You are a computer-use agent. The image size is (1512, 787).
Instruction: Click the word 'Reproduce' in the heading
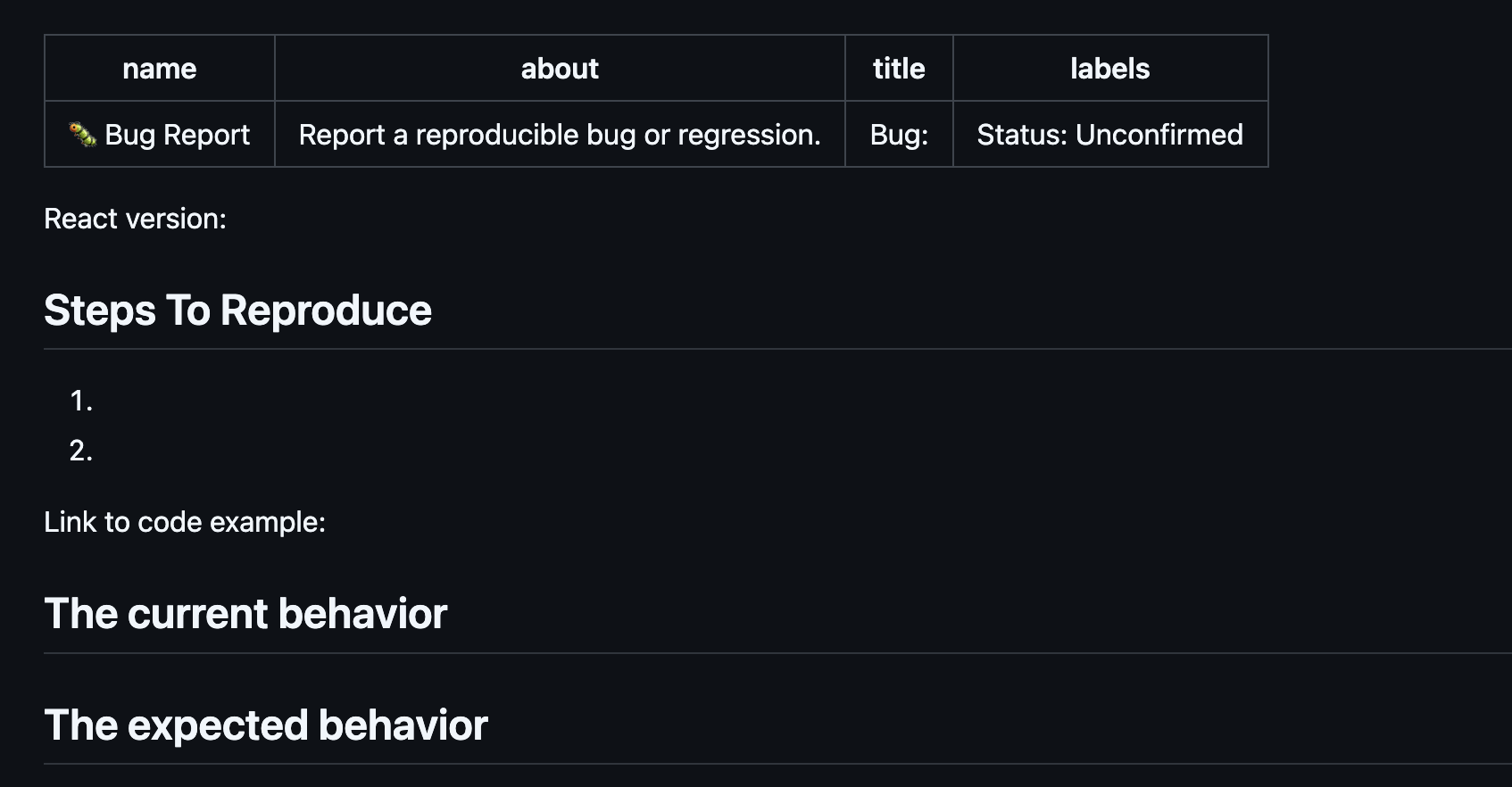pyautogui.click(x=326, y=311)
